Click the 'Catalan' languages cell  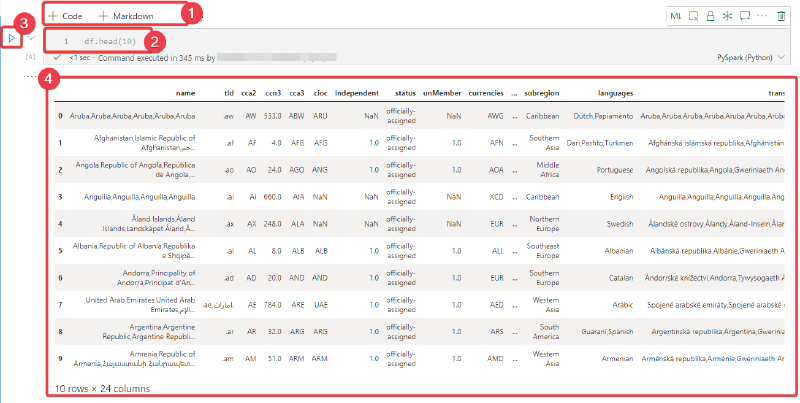click(x=620, y=278)
